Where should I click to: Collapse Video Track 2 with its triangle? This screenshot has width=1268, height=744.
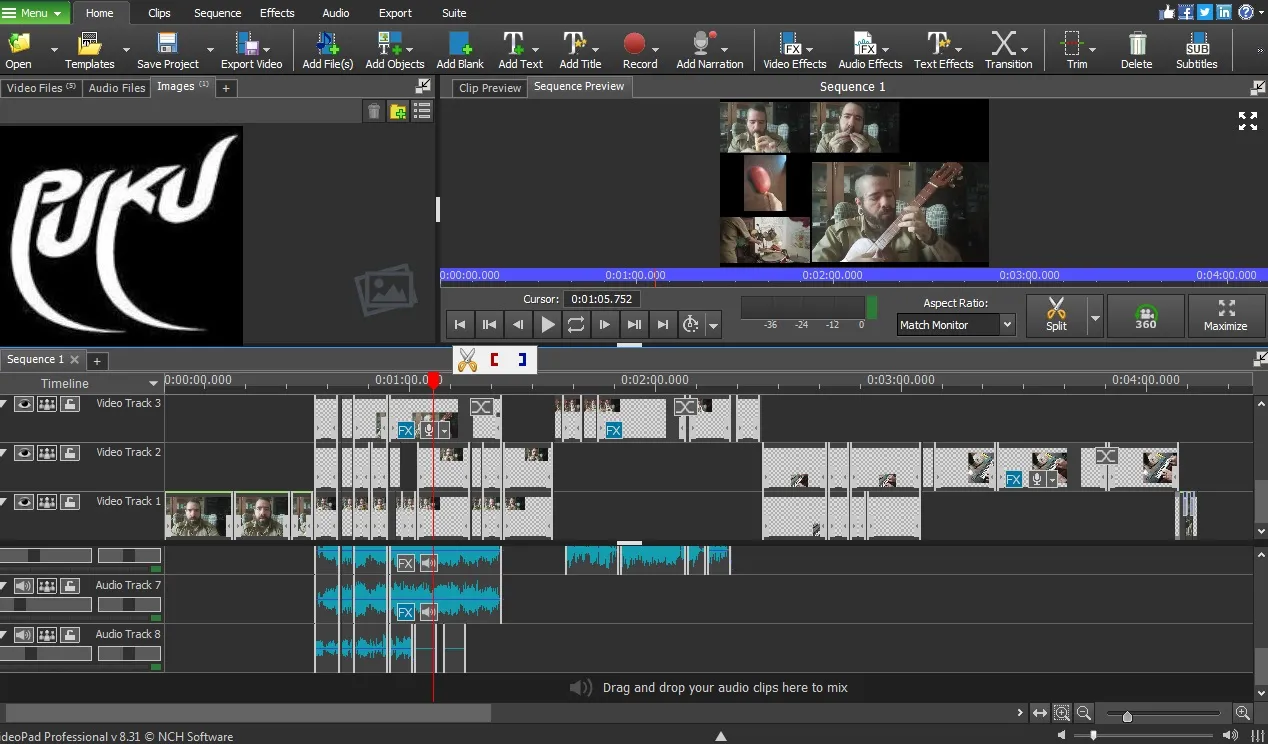[x=4, y=453]
